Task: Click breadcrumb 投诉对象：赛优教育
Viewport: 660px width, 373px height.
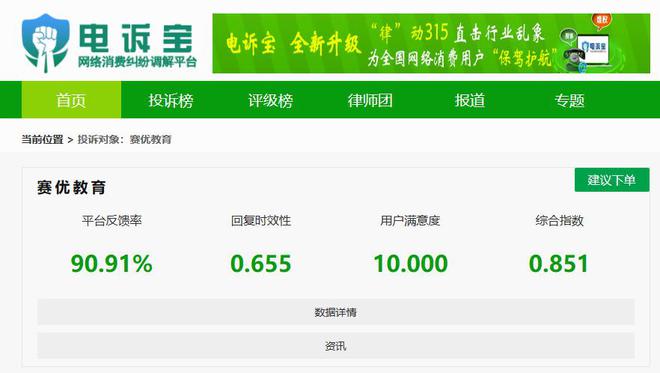Action: pos(124,139)
